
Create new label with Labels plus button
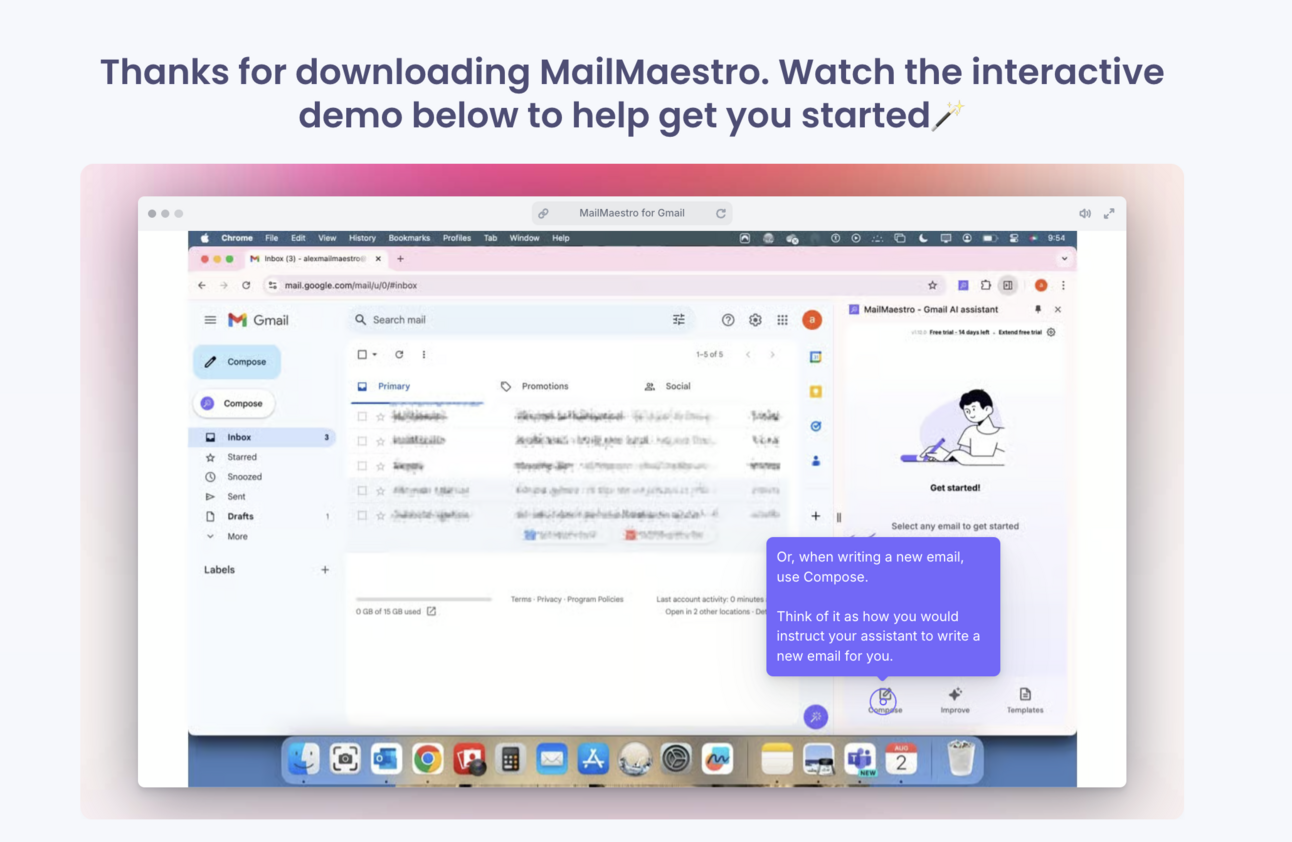coord(325,570)
